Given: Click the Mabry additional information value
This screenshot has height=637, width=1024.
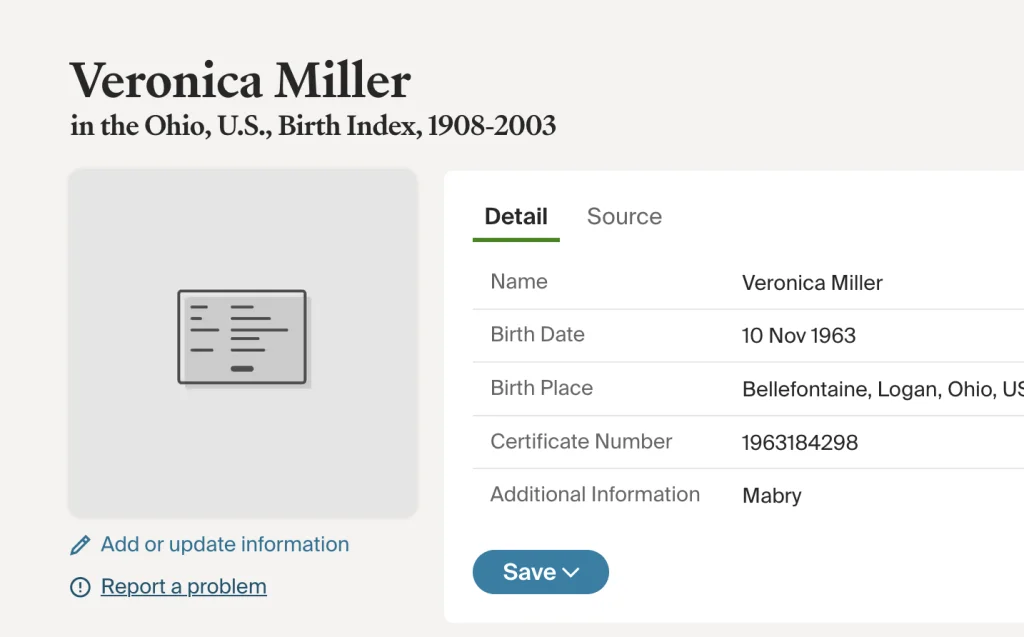Looking at the screenshot, I should [x=772, y=495].
